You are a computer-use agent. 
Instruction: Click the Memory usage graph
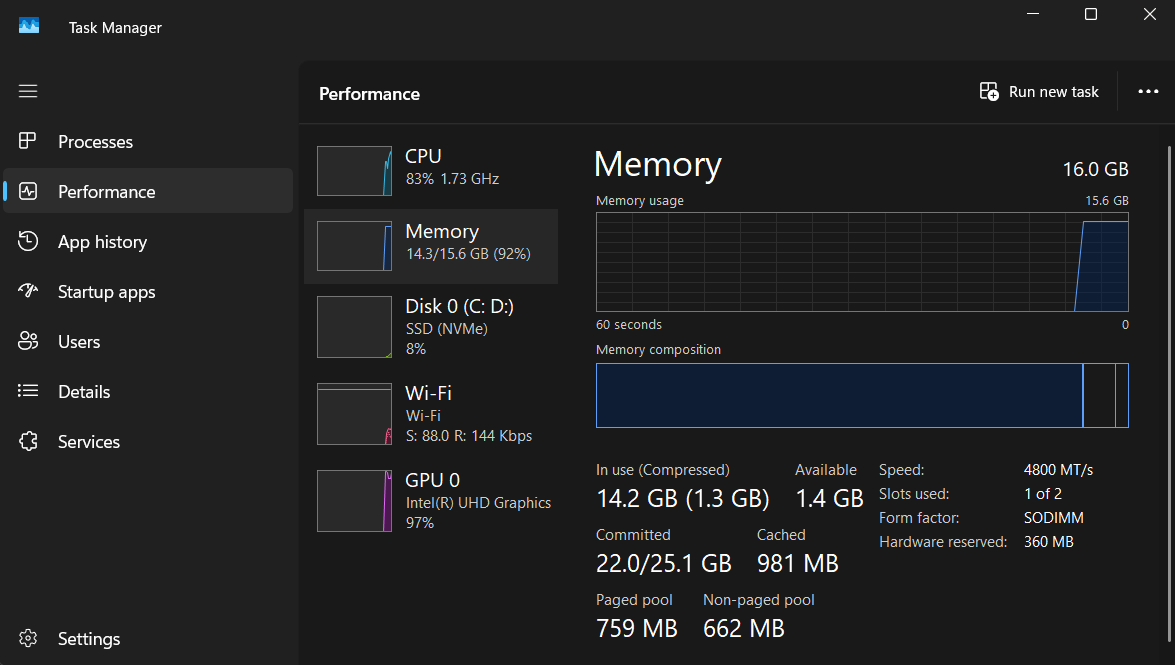862,266
